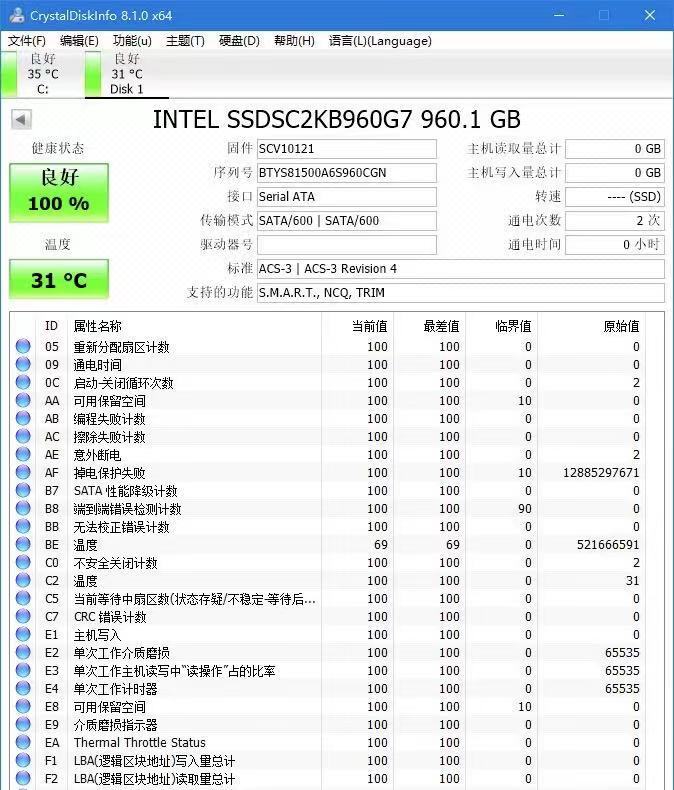Click status orb for attribute 0C

[23, 382]
